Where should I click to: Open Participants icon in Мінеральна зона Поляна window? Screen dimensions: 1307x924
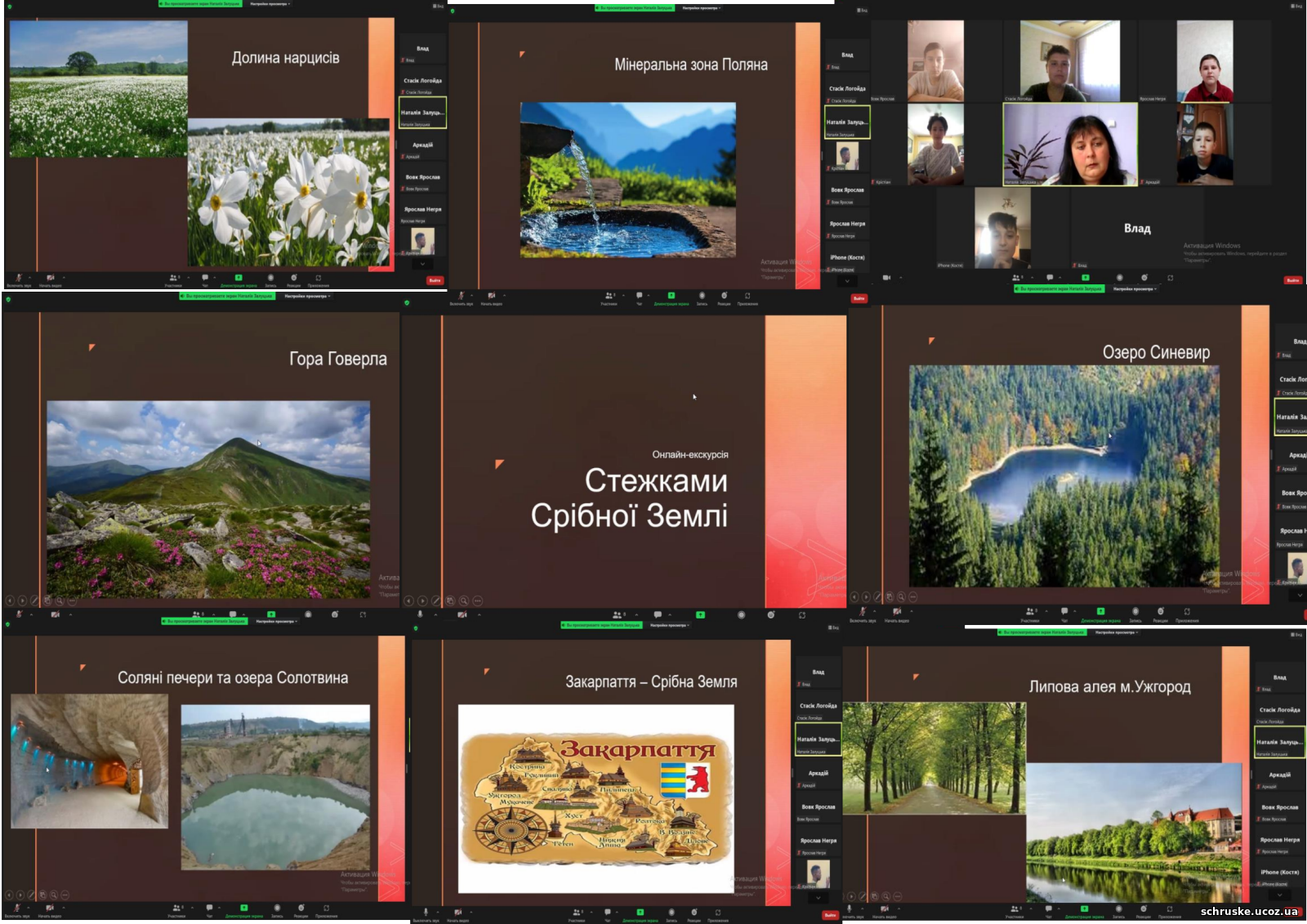coord(609,296)
